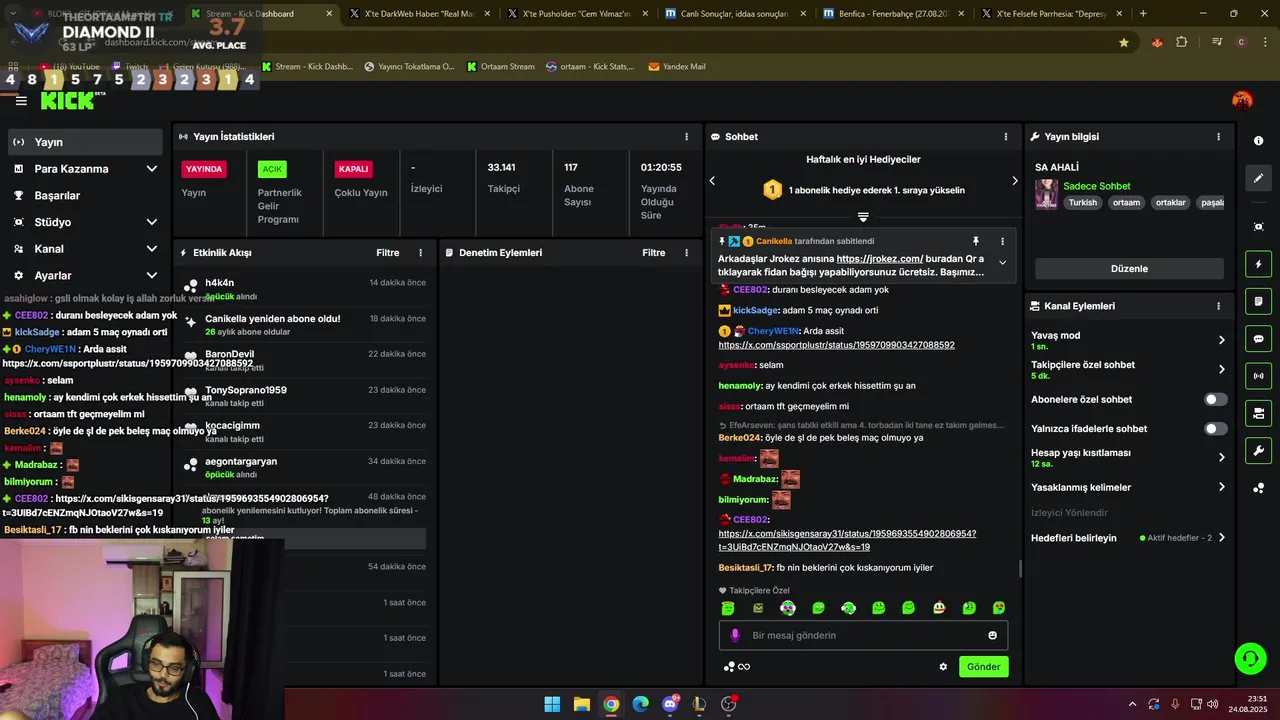This screenshot has width=1280, height=720.
Task: Click Filtre in Denetim Eylemleri panel
Action: 654,253
